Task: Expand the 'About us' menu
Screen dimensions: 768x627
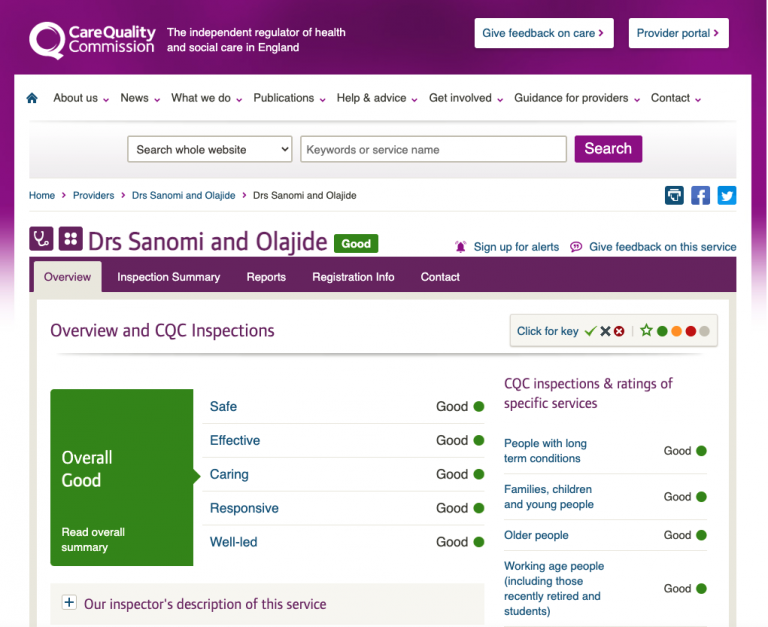Action: 81,98
